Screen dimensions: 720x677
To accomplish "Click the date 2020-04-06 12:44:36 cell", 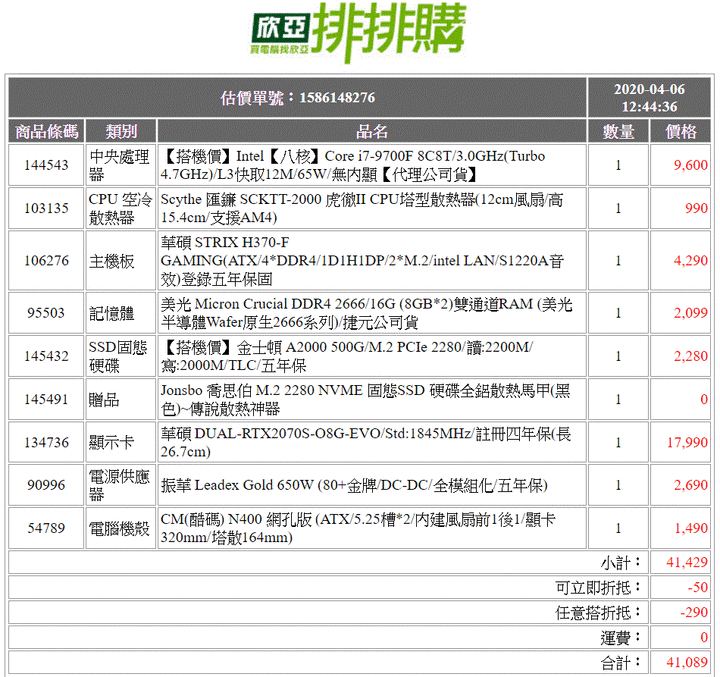I will point(649,97).
